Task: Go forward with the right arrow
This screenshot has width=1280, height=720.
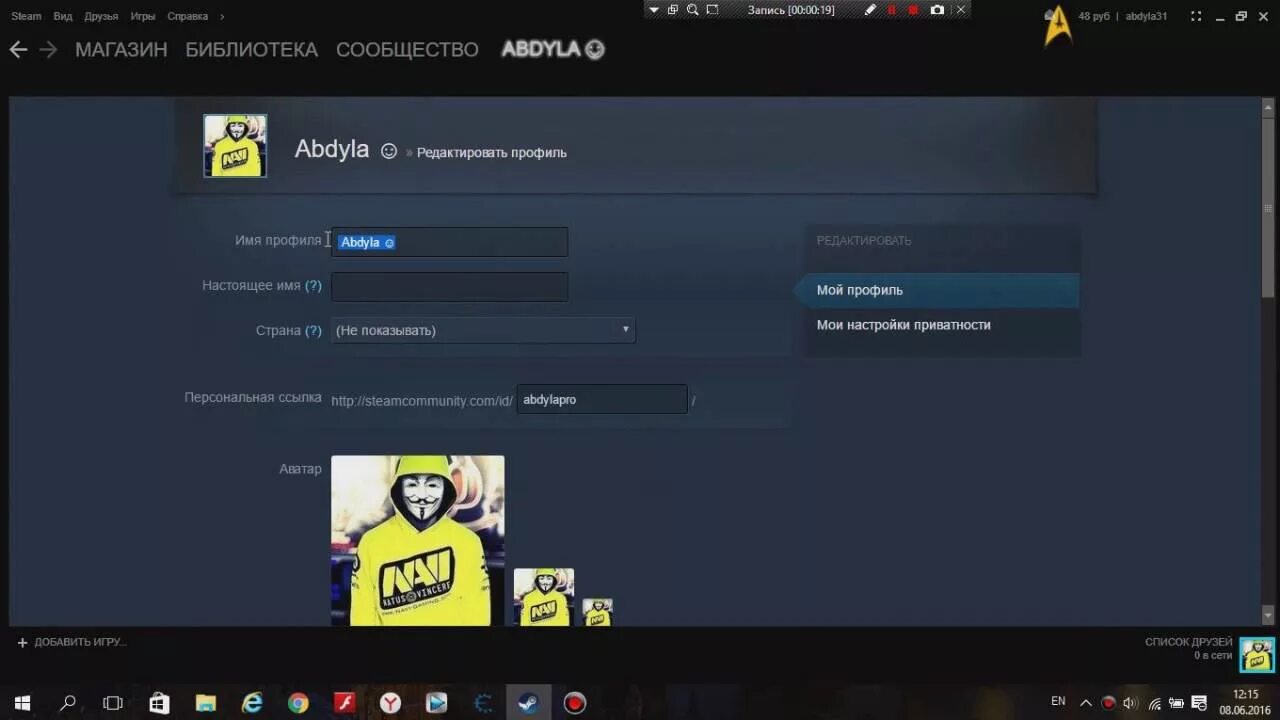Action: point(48,49)
